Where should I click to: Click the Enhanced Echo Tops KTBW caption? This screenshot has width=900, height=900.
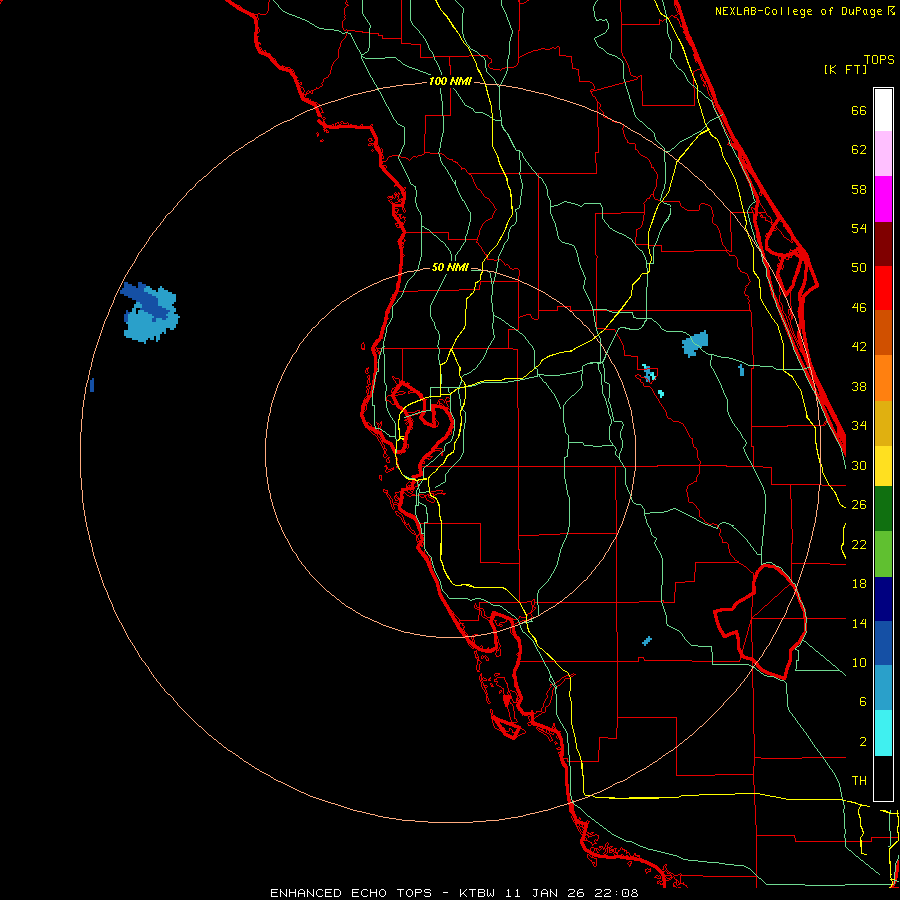point(454,893)
